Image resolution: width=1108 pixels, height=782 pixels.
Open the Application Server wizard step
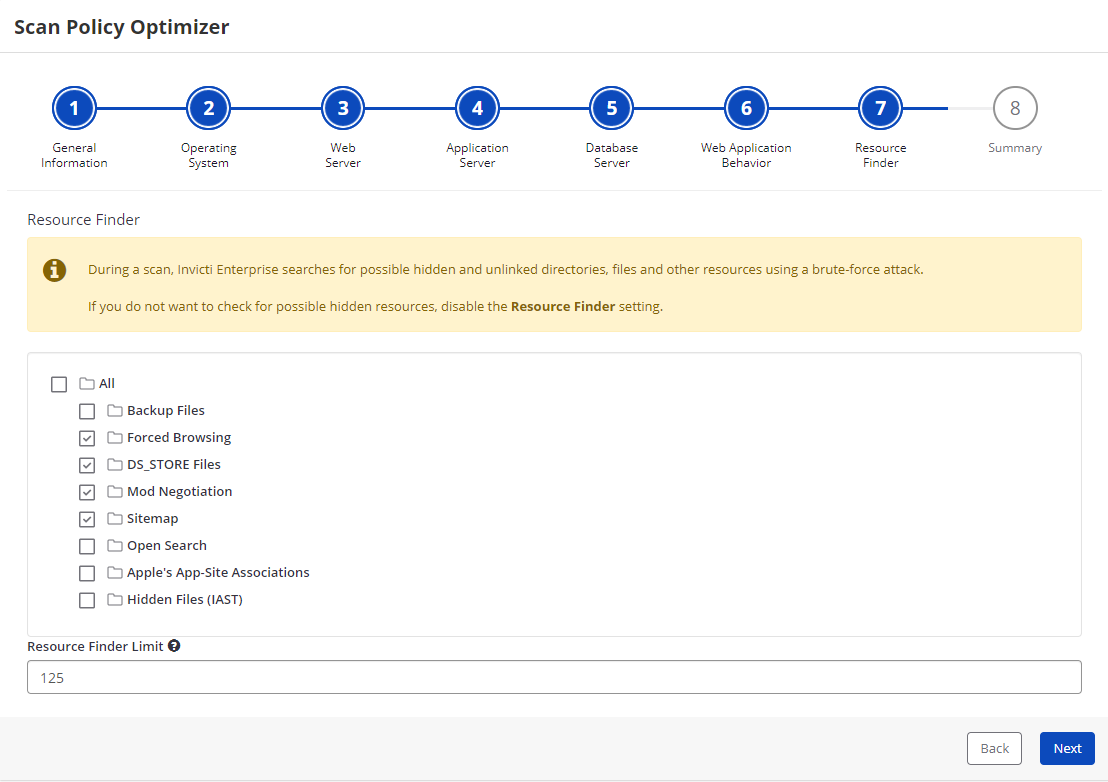pyautogui.click(x=477, y=107)
